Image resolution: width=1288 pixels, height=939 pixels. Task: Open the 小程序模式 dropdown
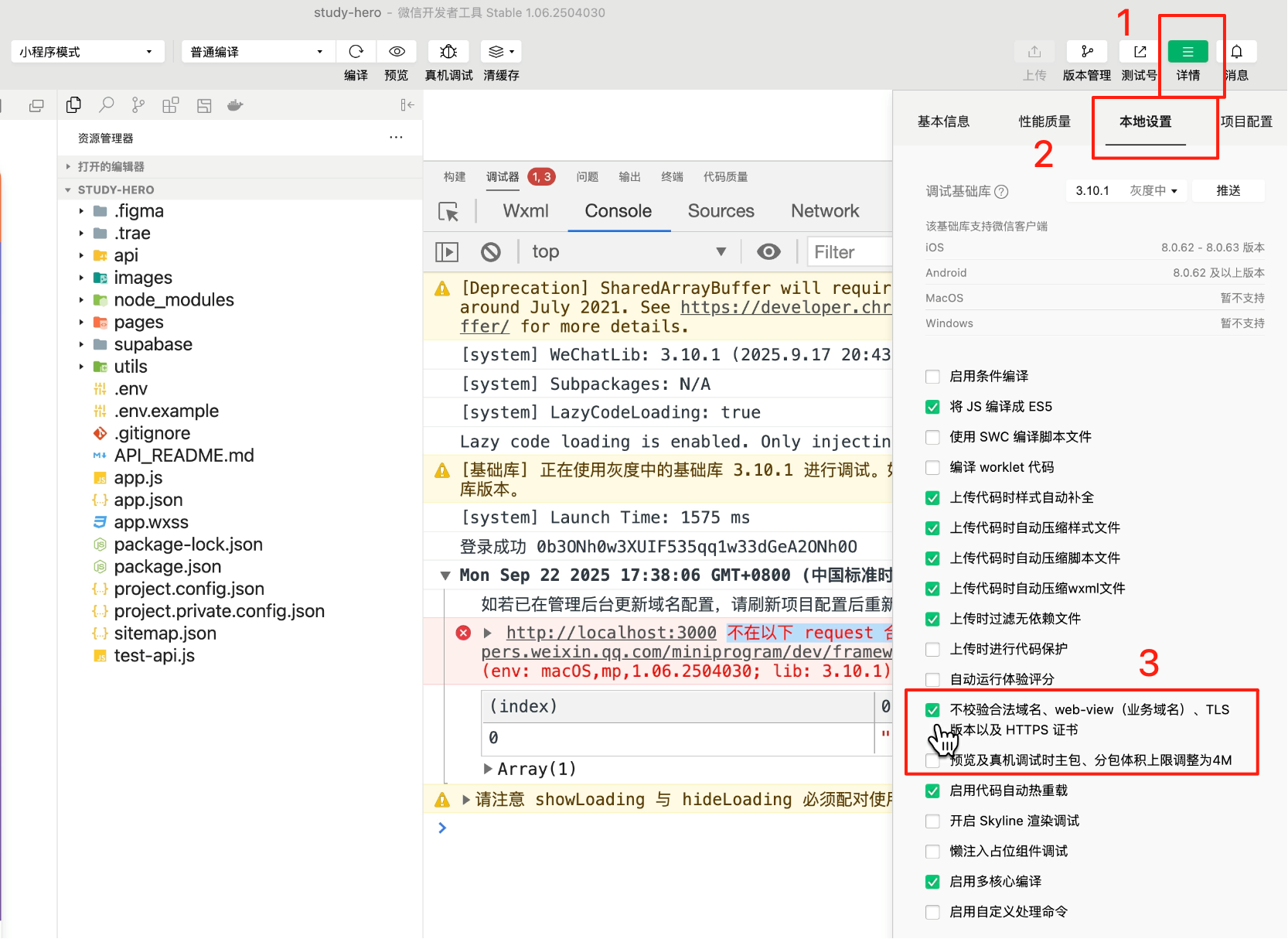coord(87,52)
